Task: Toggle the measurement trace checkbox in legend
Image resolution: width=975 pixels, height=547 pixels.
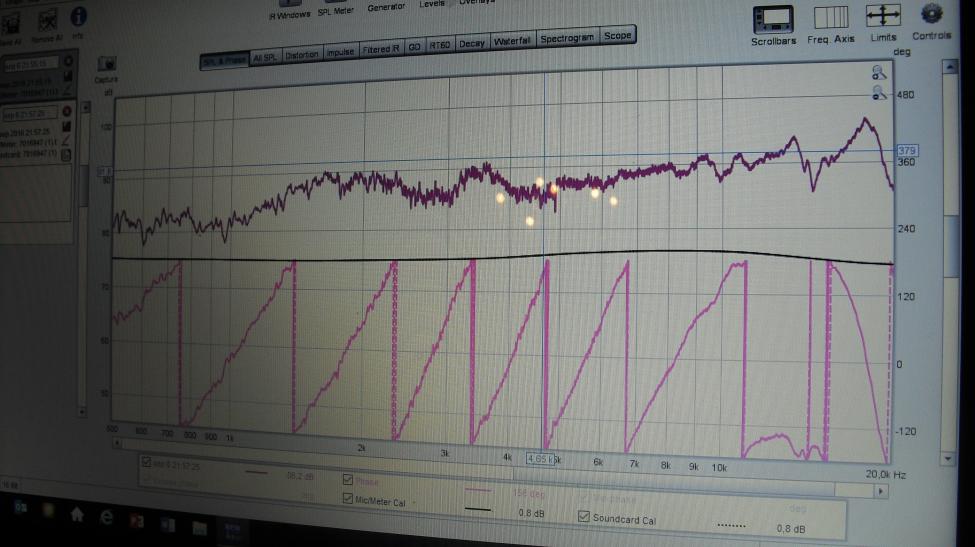Action: pos(146,461)
